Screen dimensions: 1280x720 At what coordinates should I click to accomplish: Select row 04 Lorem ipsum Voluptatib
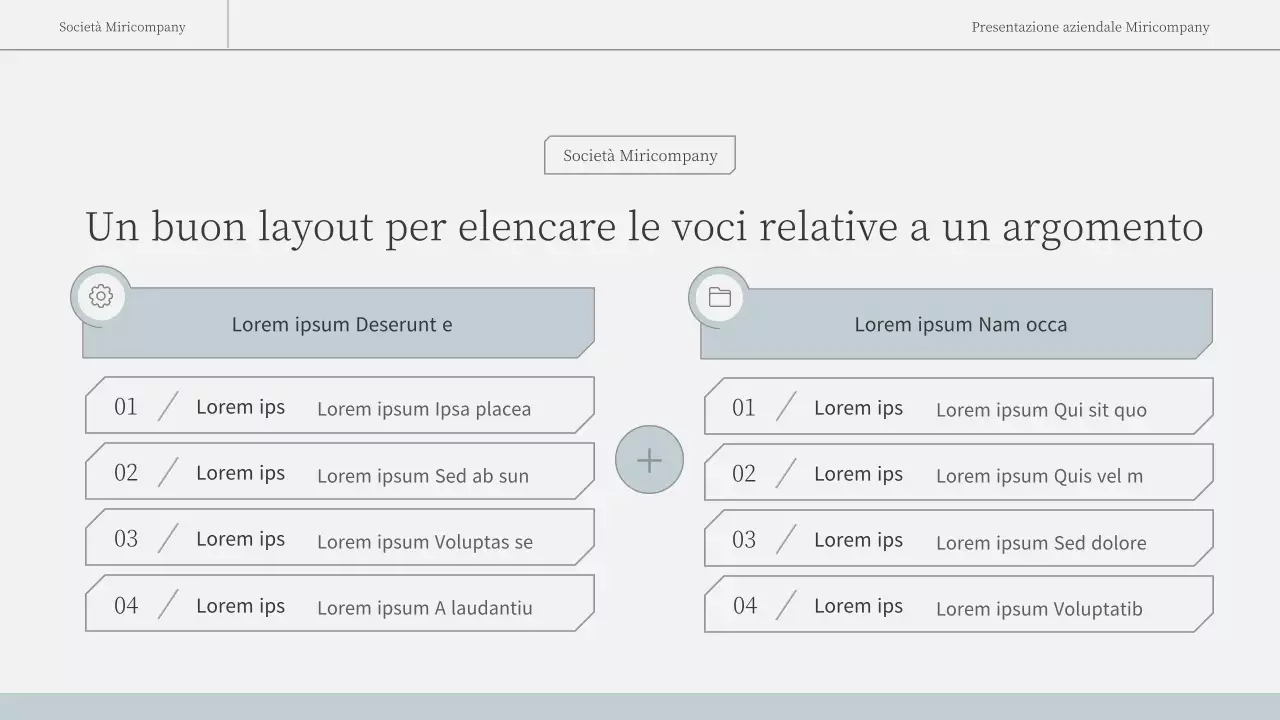pos(958,604)
